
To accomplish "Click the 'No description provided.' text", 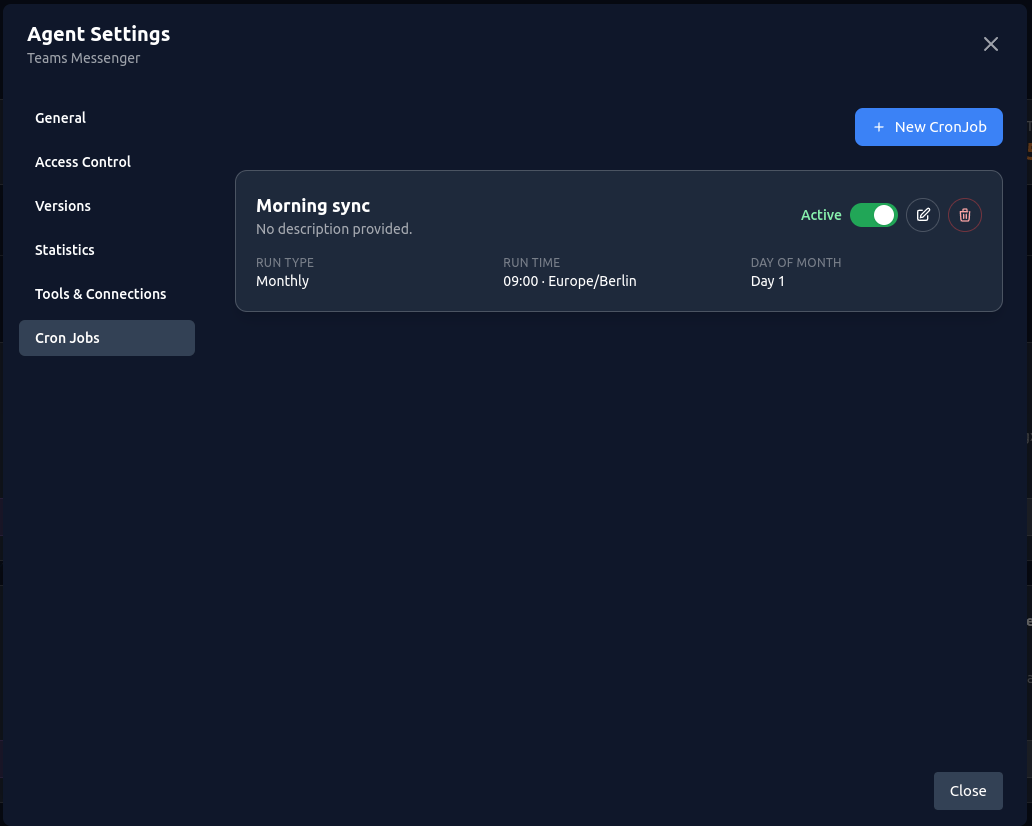I will pyautogui.click(x=334, y=229).
